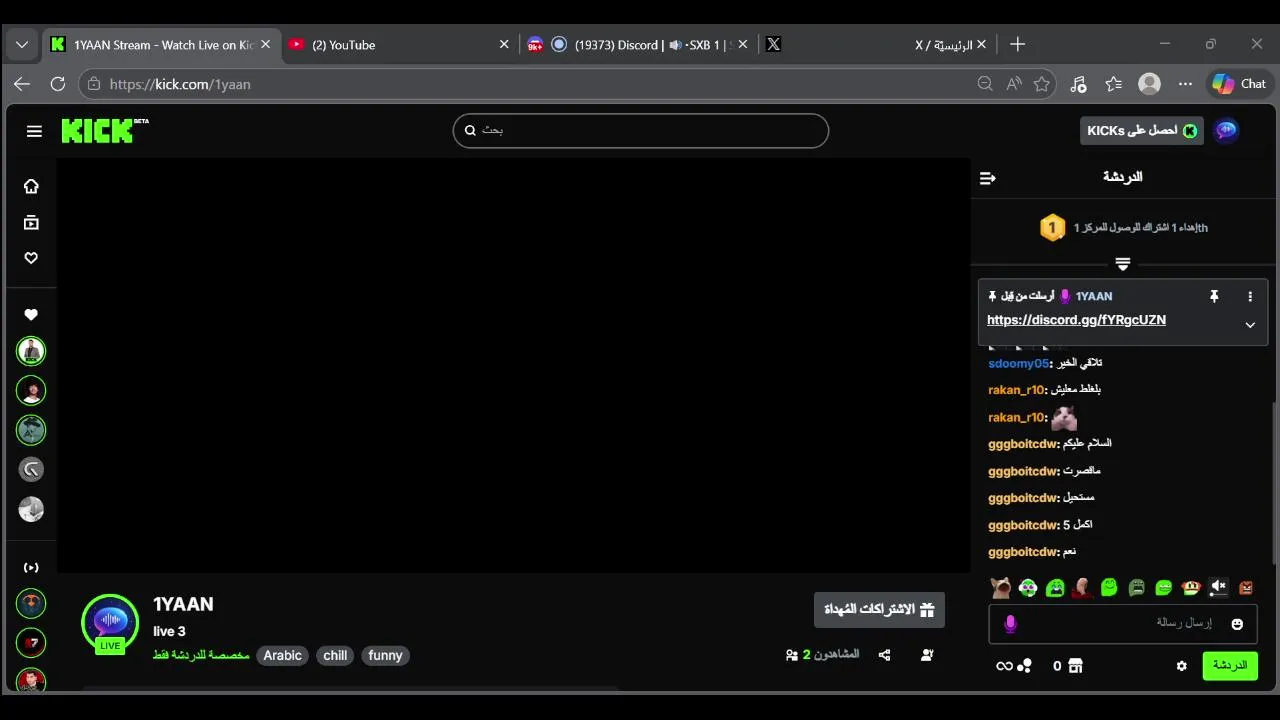Click 1YAAN username in pinned message
1280x720 pixels.
point(1094,296)
